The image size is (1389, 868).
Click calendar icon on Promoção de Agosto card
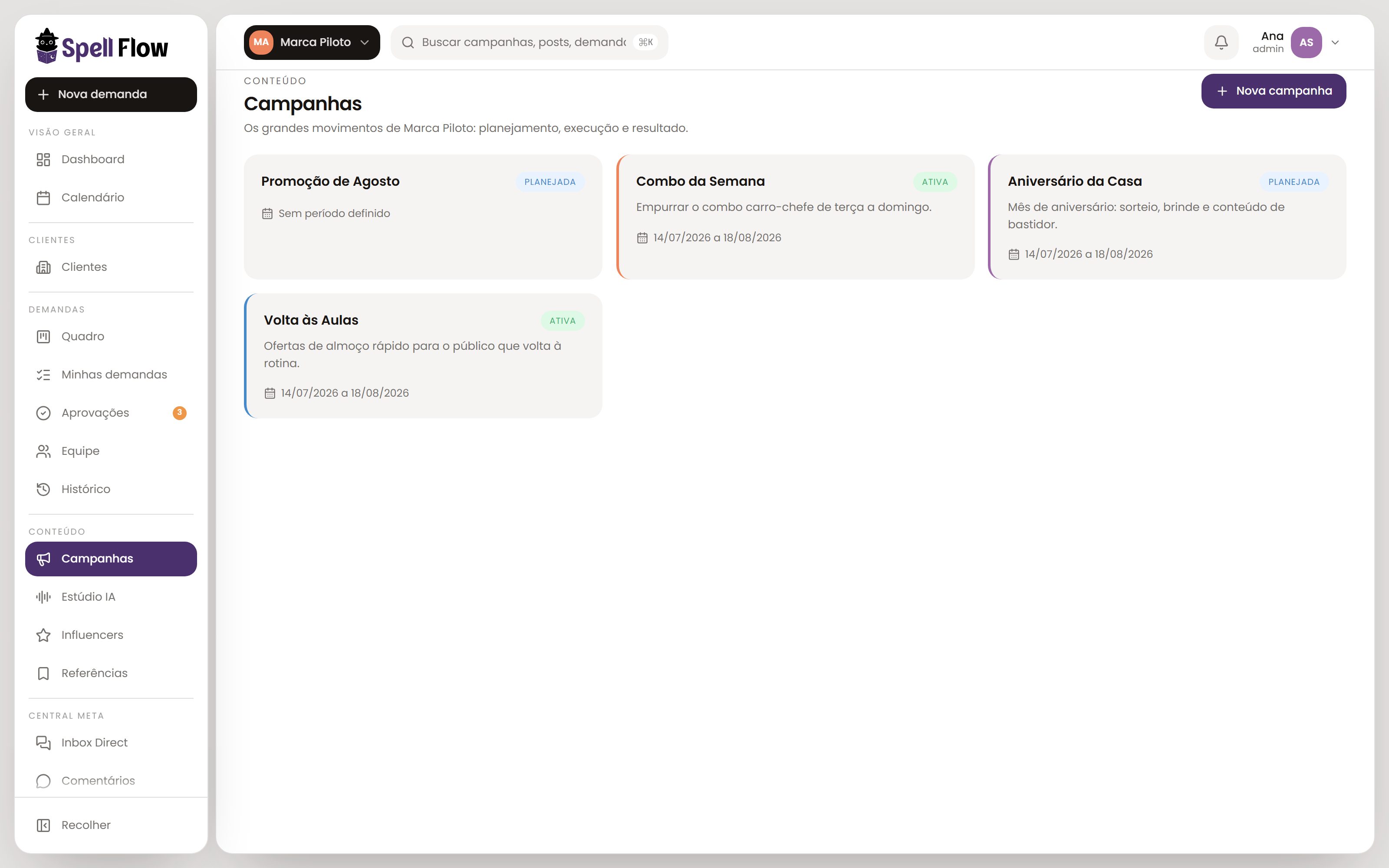coord(267,214)
